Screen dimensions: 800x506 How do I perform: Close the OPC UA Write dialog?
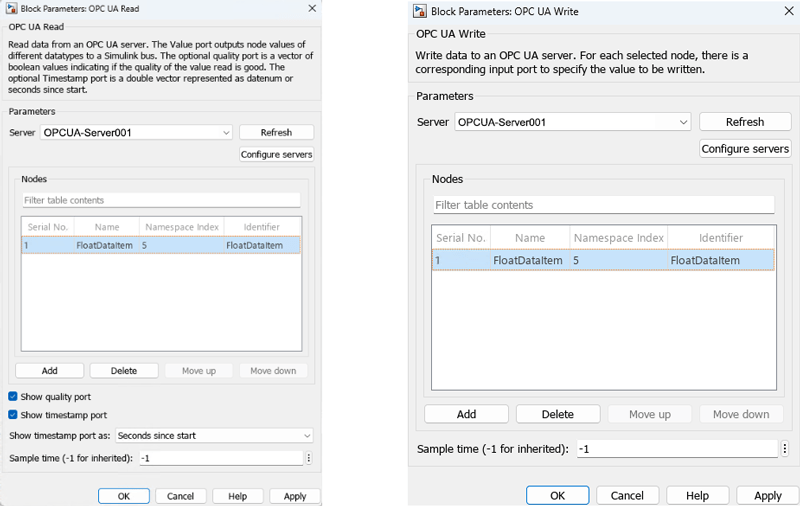789,11
